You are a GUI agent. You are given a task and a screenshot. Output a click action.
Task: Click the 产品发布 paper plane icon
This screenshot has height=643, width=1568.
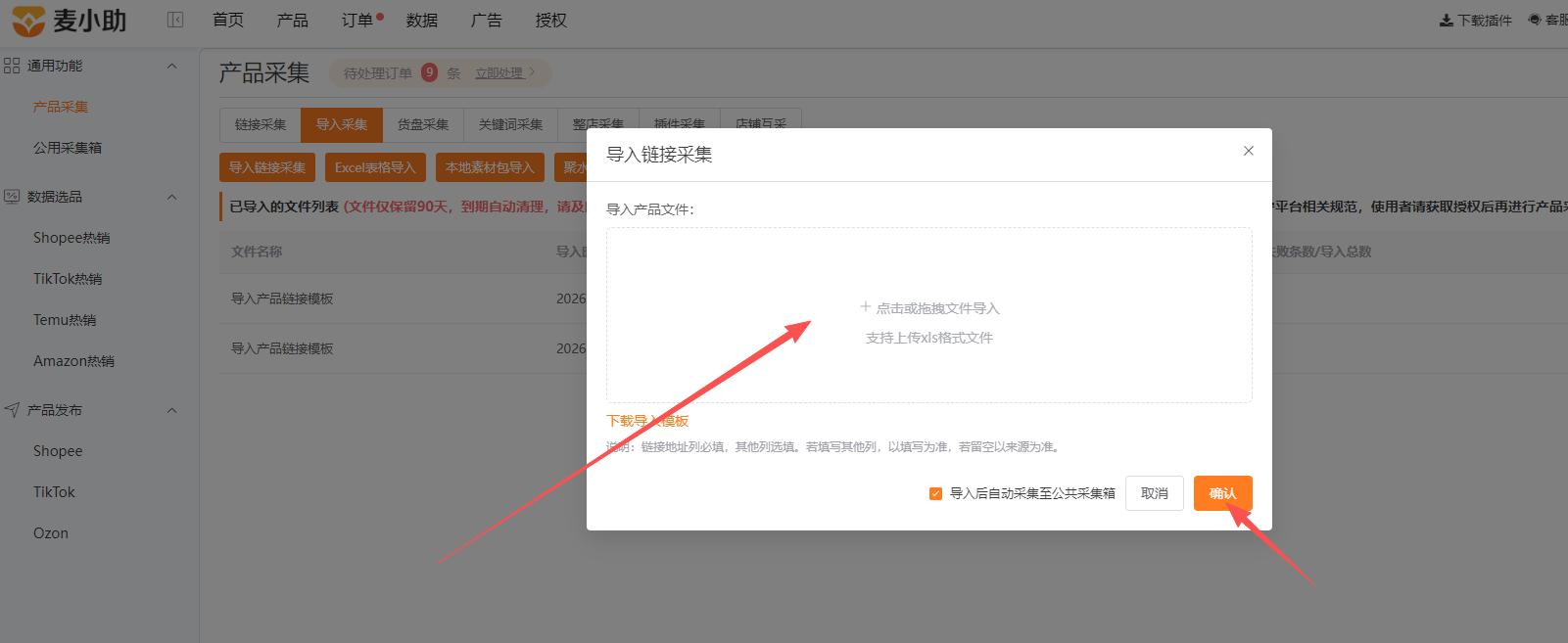coord(12,410)
